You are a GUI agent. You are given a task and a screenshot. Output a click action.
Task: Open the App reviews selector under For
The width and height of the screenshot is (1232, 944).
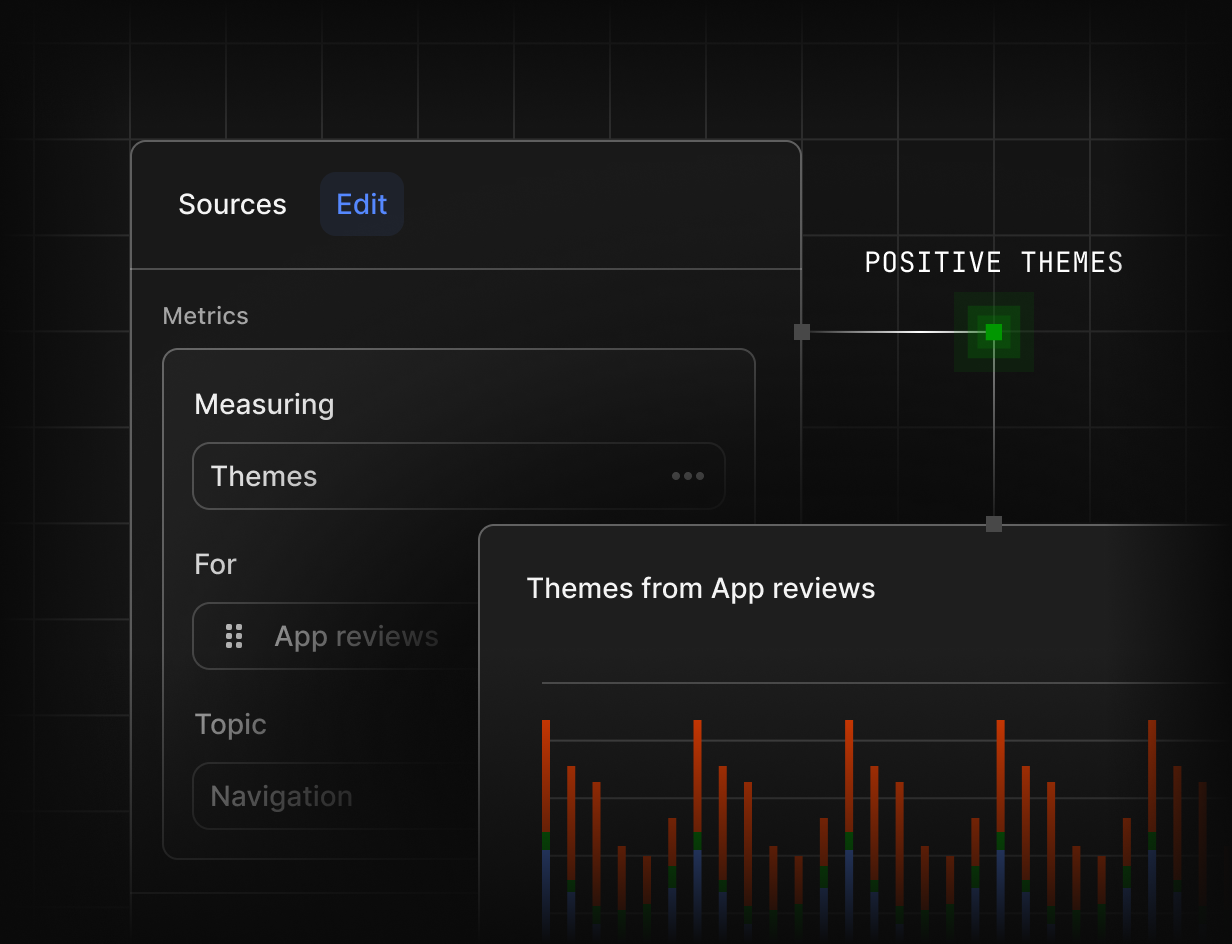click(x=356, y=636)
